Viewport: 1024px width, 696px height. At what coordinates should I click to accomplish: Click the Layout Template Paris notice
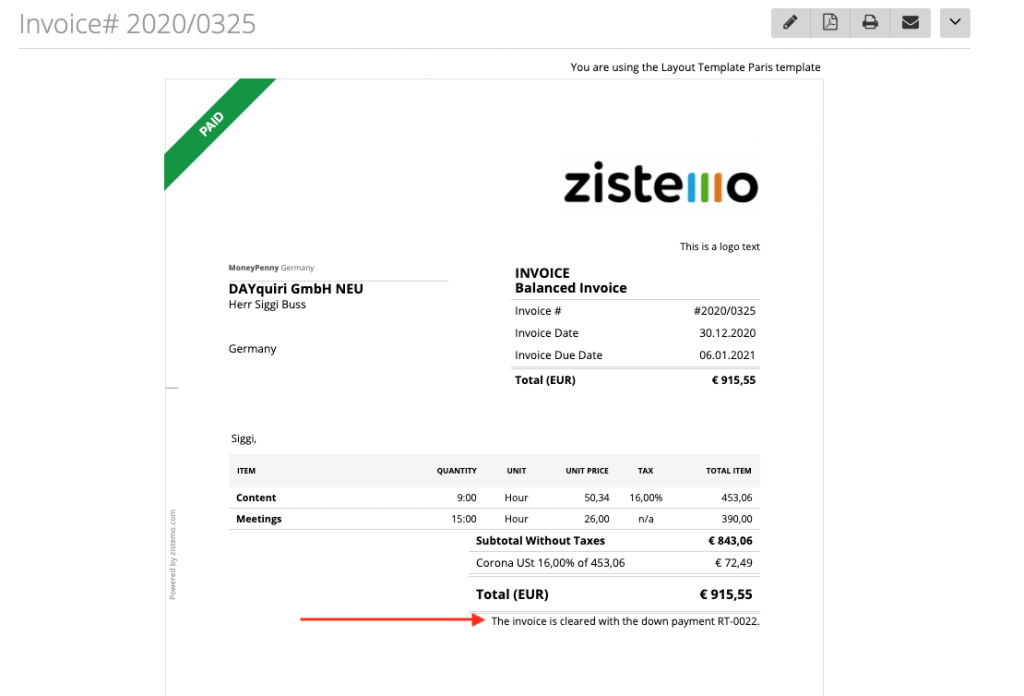[695, 67]
